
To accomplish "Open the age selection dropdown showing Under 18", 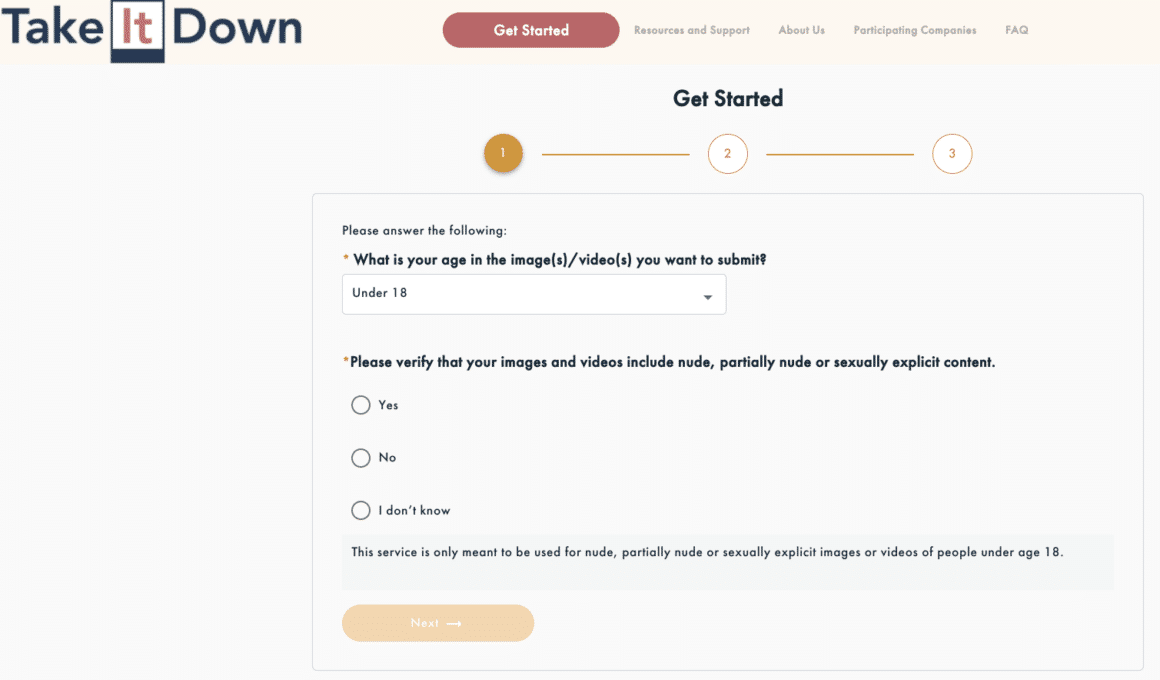I will pyautogui.click(x=534, y=294).
